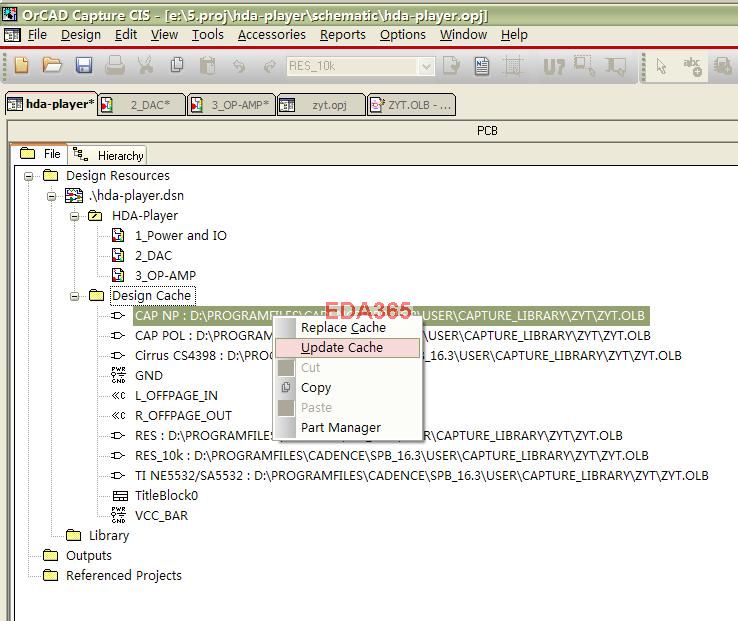
Task: Open the part selector dropdown arrow
Action: click(x=426, y=66)
